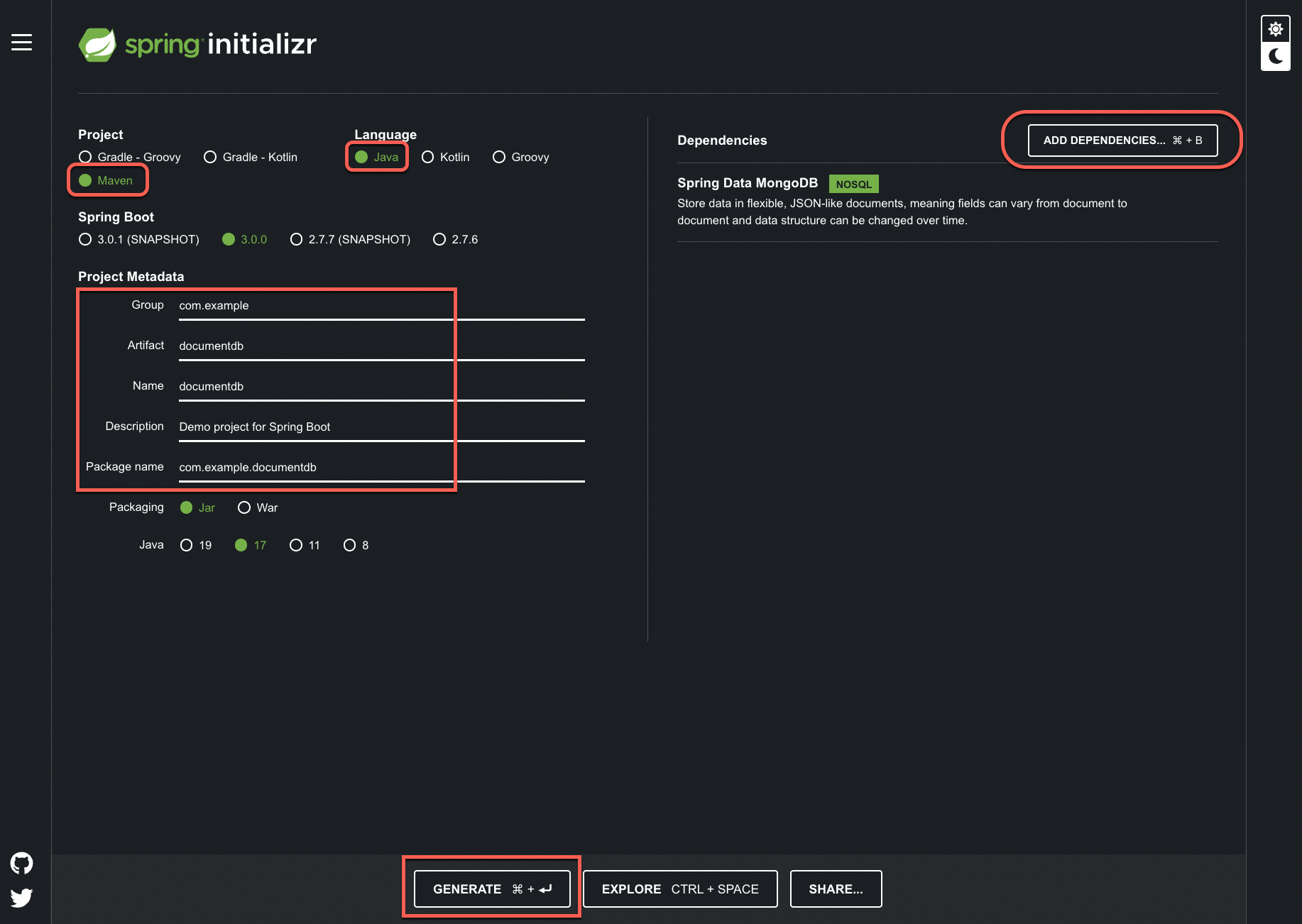Open the GitHub icon link
Image resolution: width=1302 pixels, height=924 pixels.
[x=21, y=864]
